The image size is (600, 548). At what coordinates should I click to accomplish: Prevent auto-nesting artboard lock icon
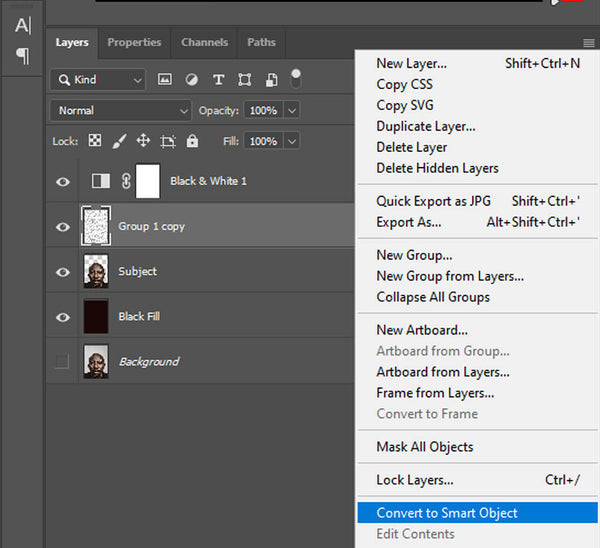168,141
